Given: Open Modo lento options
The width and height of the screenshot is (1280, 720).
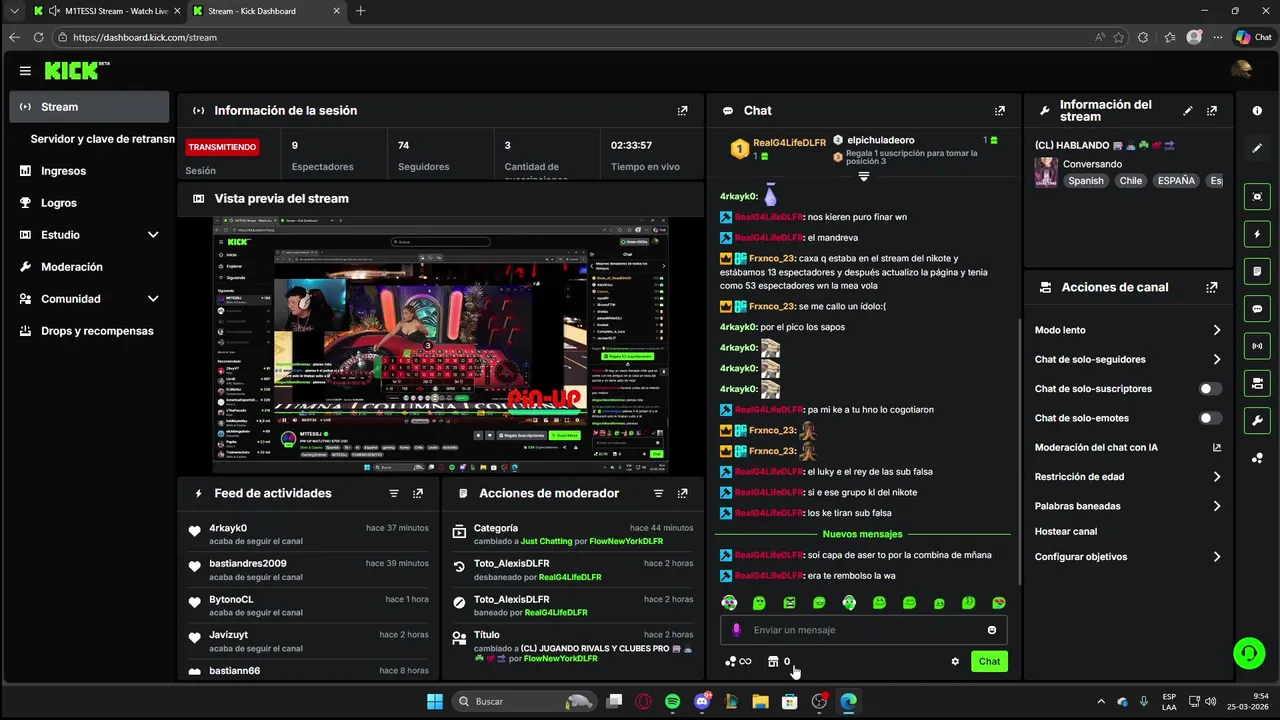Looking at the screenshot, I should click(x=1128, y=330).
